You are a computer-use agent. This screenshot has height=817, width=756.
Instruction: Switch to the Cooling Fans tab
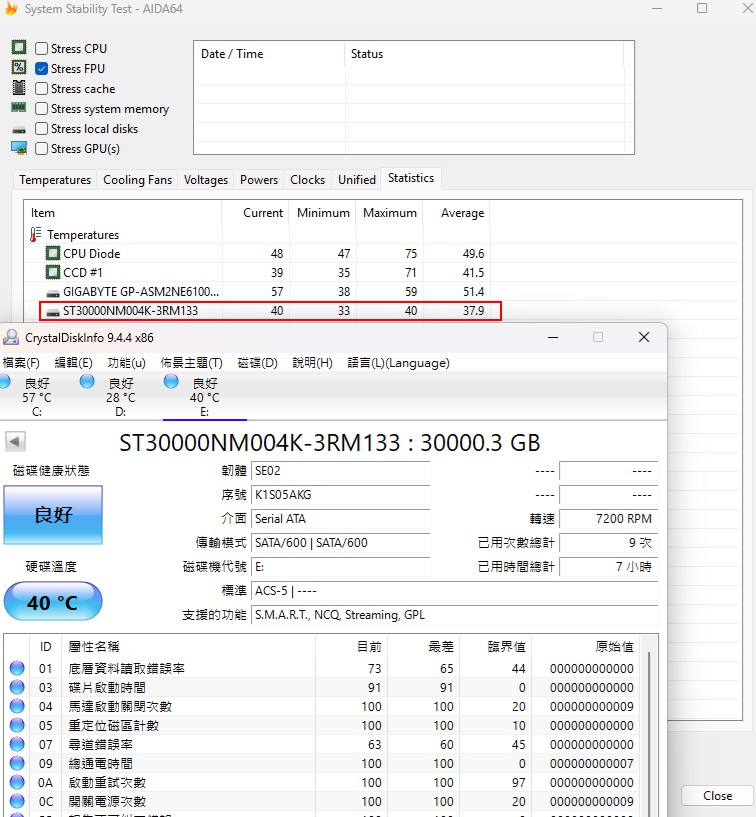(x=138, y=180)
